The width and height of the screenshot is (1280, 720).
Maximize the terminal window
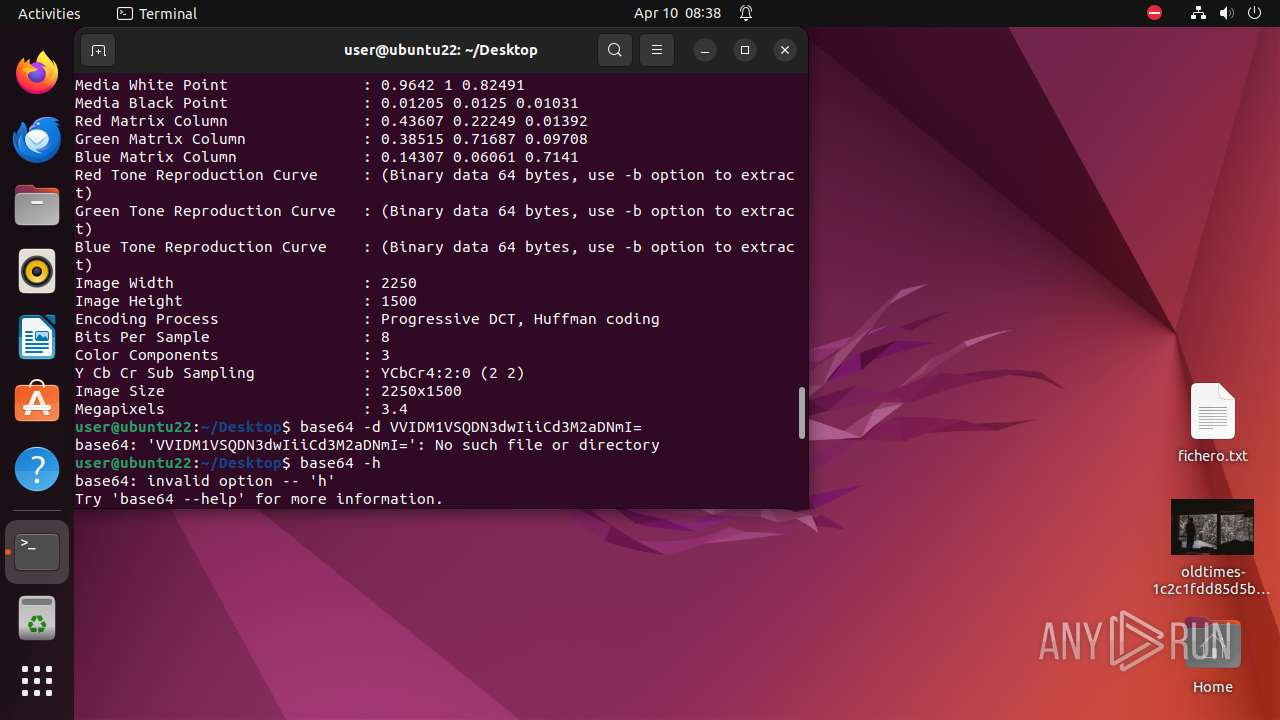pyautogui.click(x=745, y=50)
